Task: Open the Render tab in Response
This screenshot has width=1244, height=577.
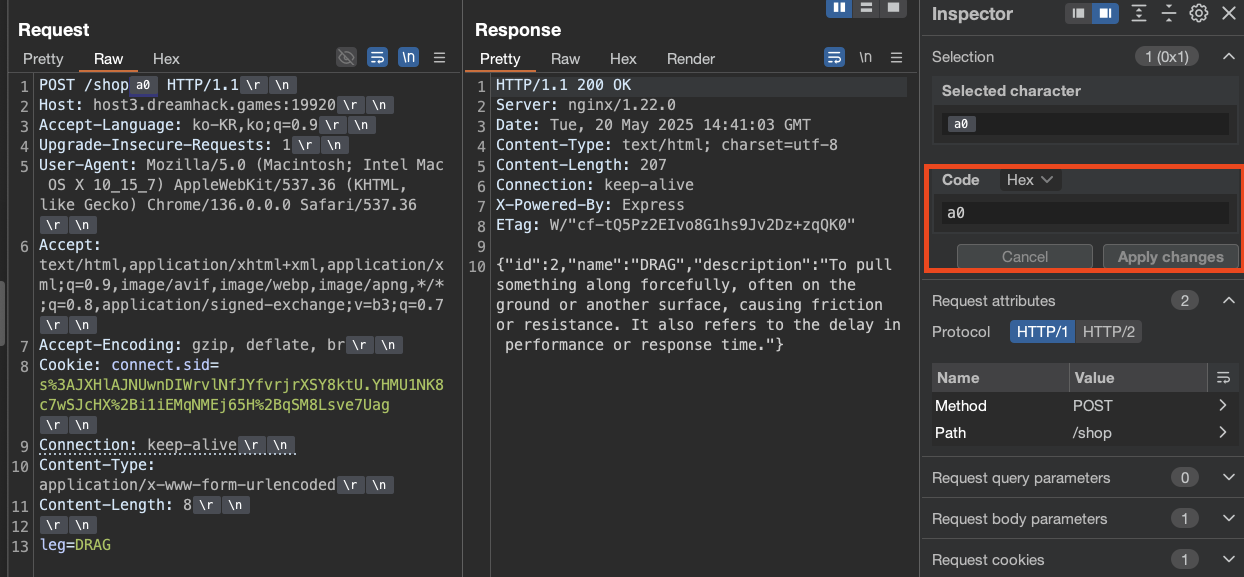Action: pos(691,59)
